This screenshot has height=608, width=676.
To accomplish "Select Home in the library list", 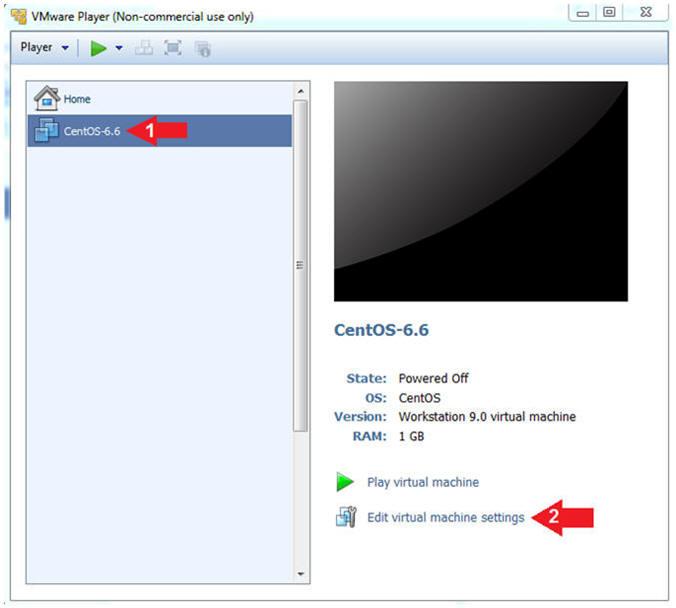I will tap(160, 99).
